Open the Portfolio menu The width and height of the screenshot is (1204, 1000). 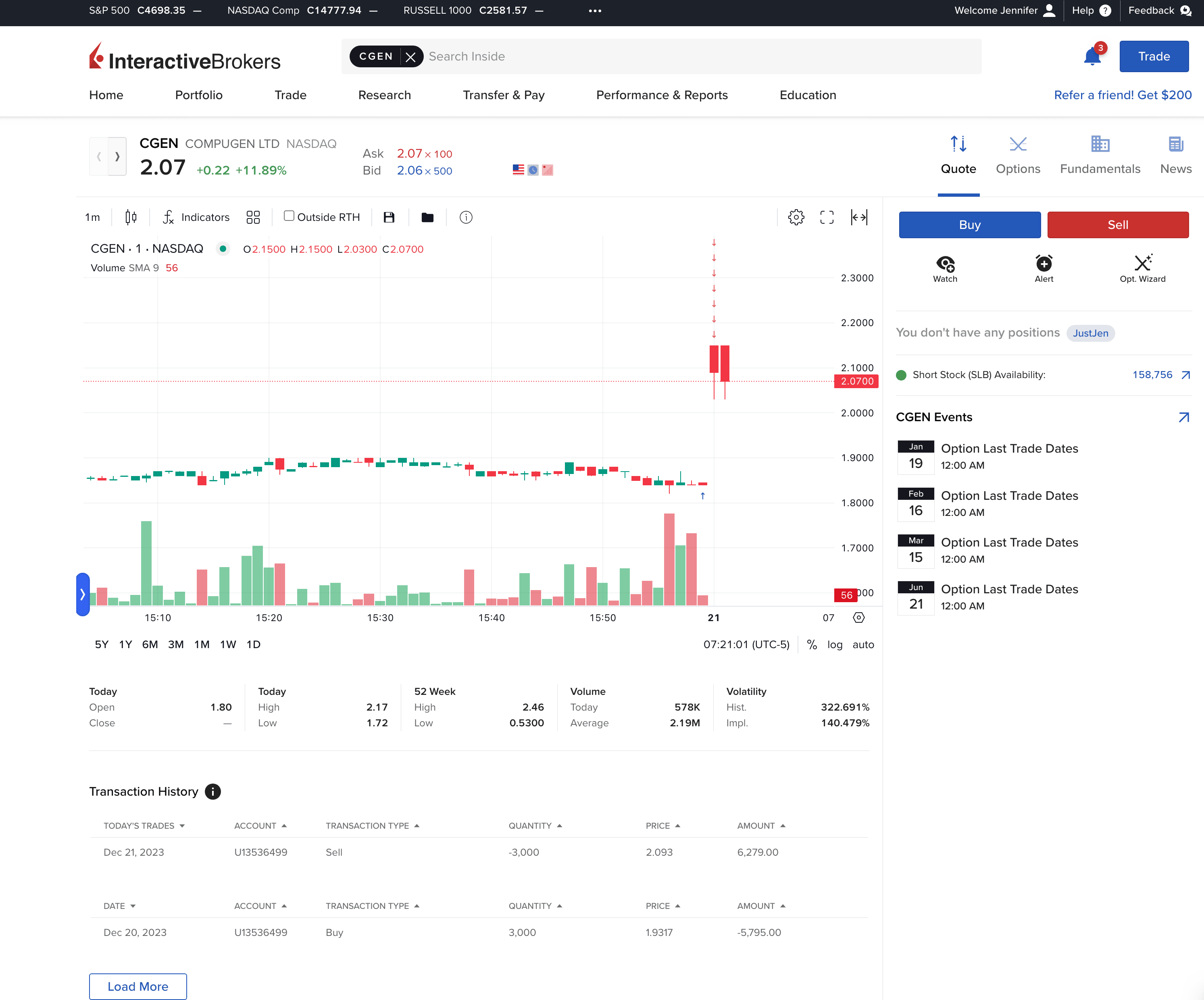198,95
